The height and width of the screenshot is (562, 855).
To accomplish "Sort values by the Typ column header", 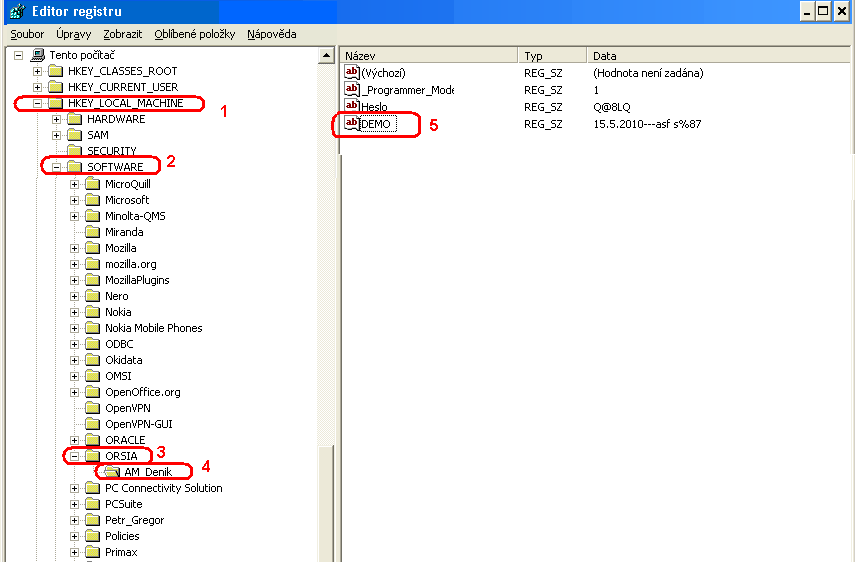I will pyautogui.click(x=552, y=56).
